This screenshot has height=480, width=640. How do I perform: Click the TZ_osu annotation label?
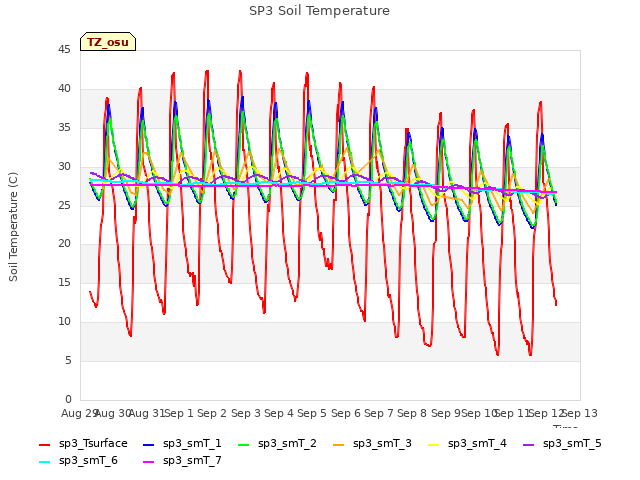tap(108, 42)
